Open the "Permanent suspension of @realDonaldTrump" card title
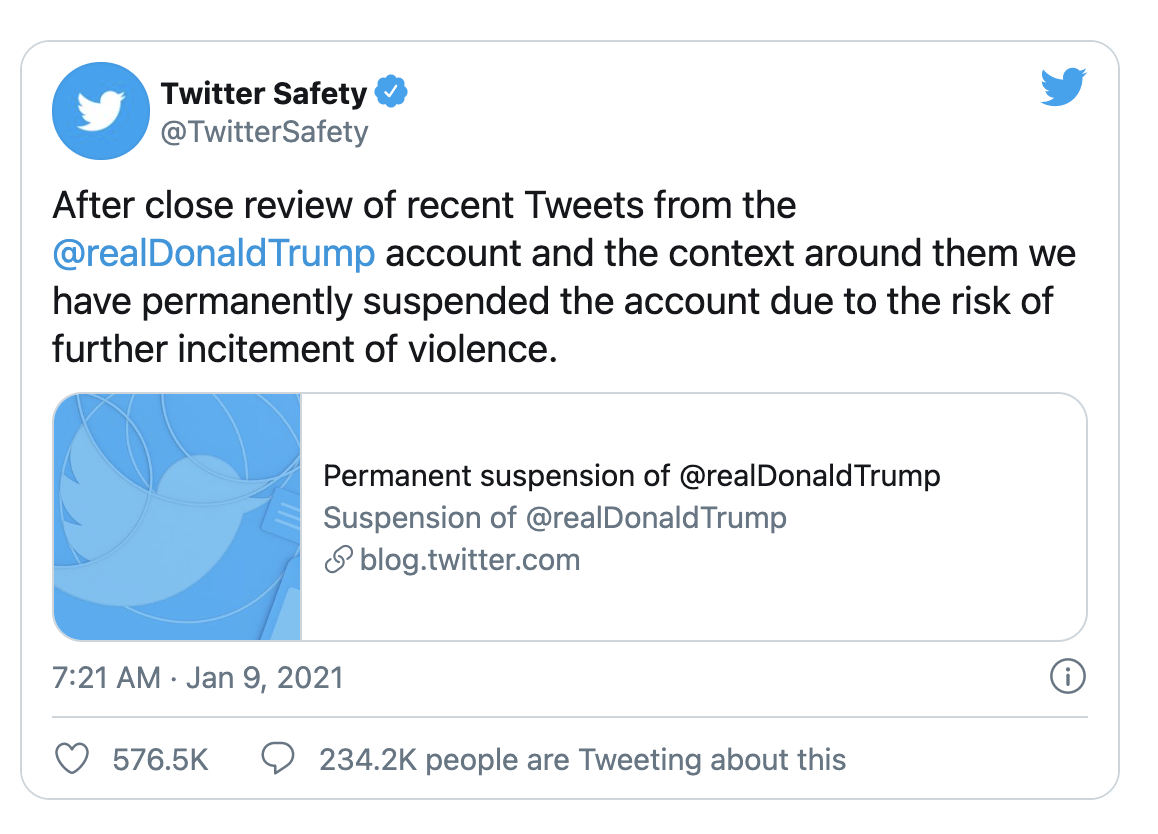The width and height of the screenshot is (1158, 834). click(x=632, y=475)
